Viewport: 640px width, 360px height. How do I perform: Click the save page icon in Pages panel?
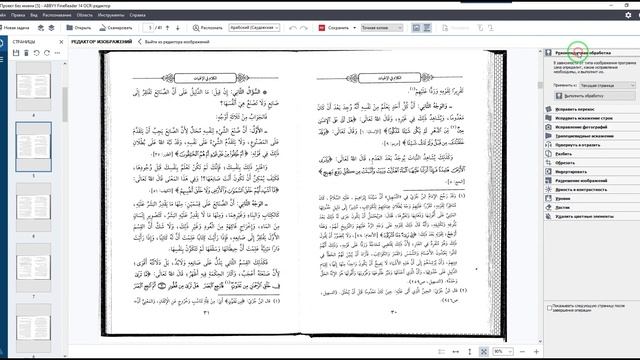pyautogui.click(x=16, y=53)
